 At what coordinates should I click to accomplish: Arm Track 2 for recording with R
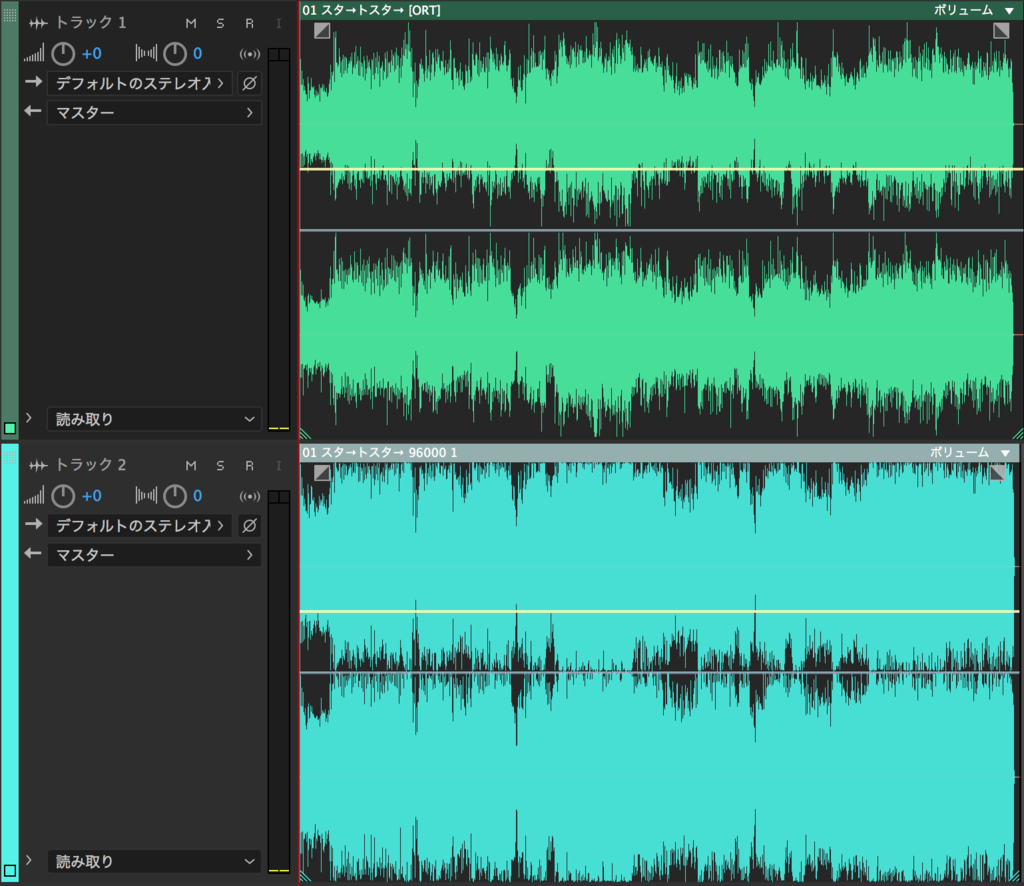(249, 466)
